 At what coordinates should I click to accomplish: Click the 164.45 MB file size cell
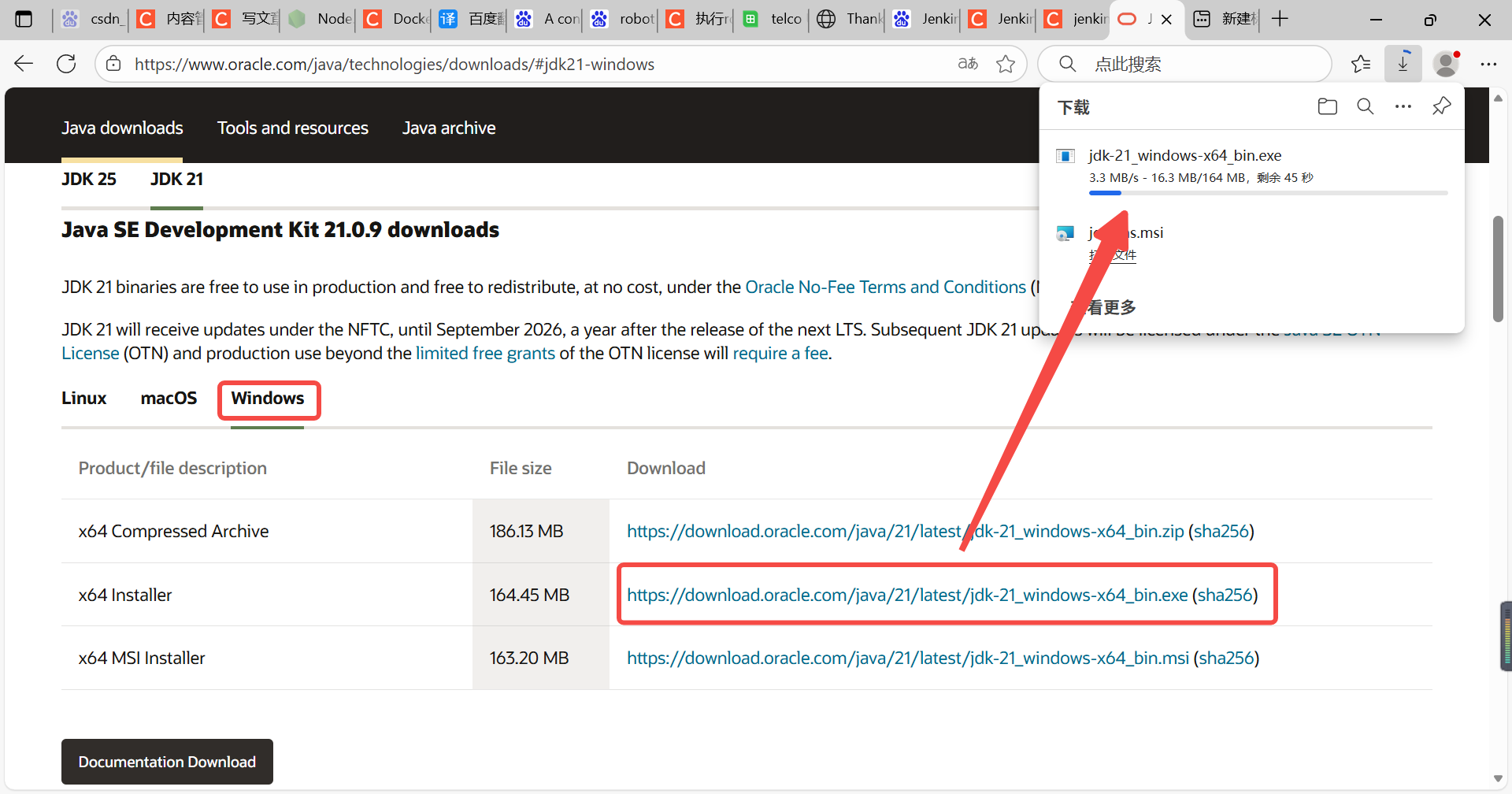(x=540, y=595)
